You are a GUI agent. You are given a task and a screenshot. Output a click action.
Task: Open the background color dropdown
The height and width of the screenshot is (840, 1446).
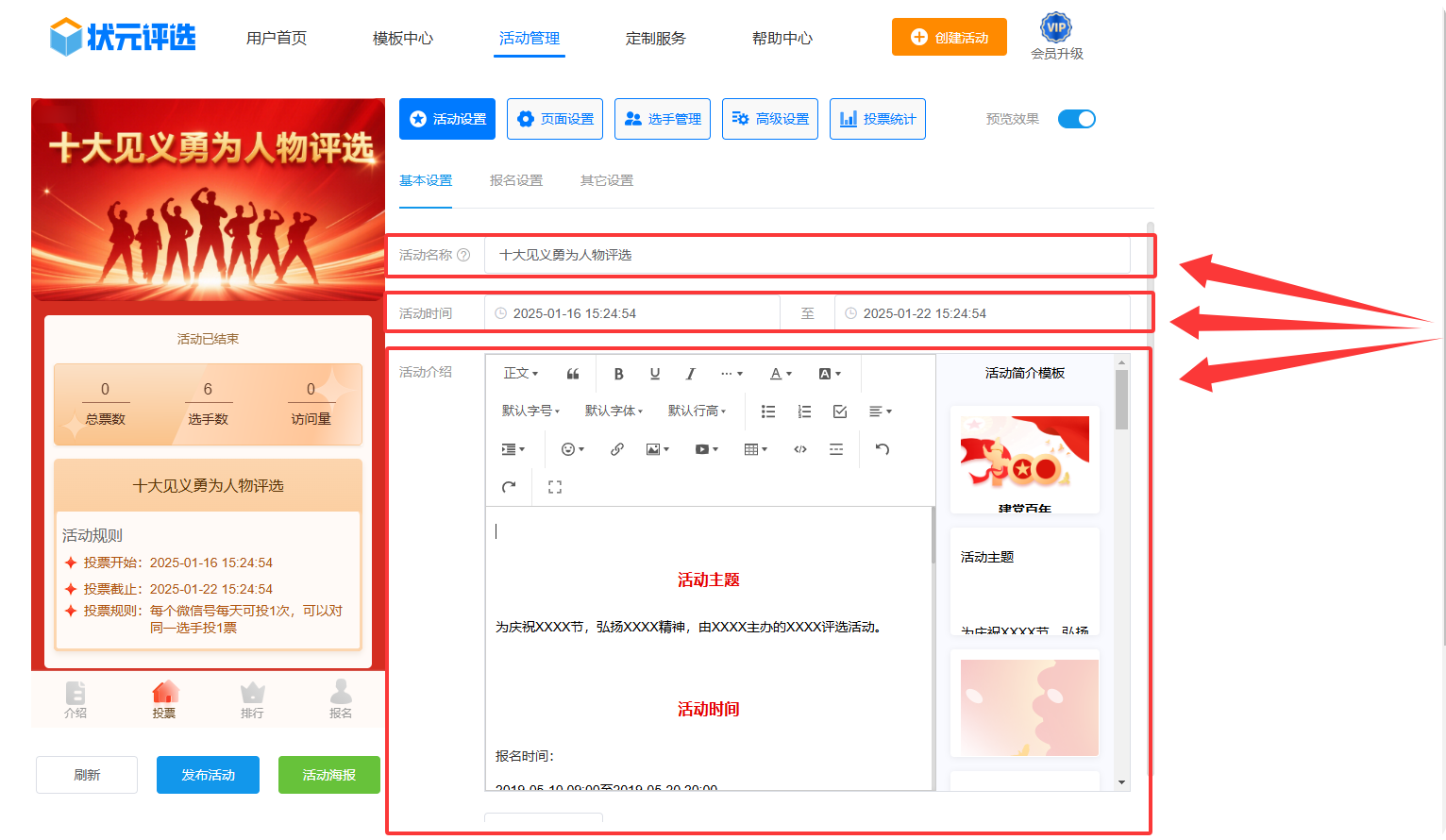point(830,374)
